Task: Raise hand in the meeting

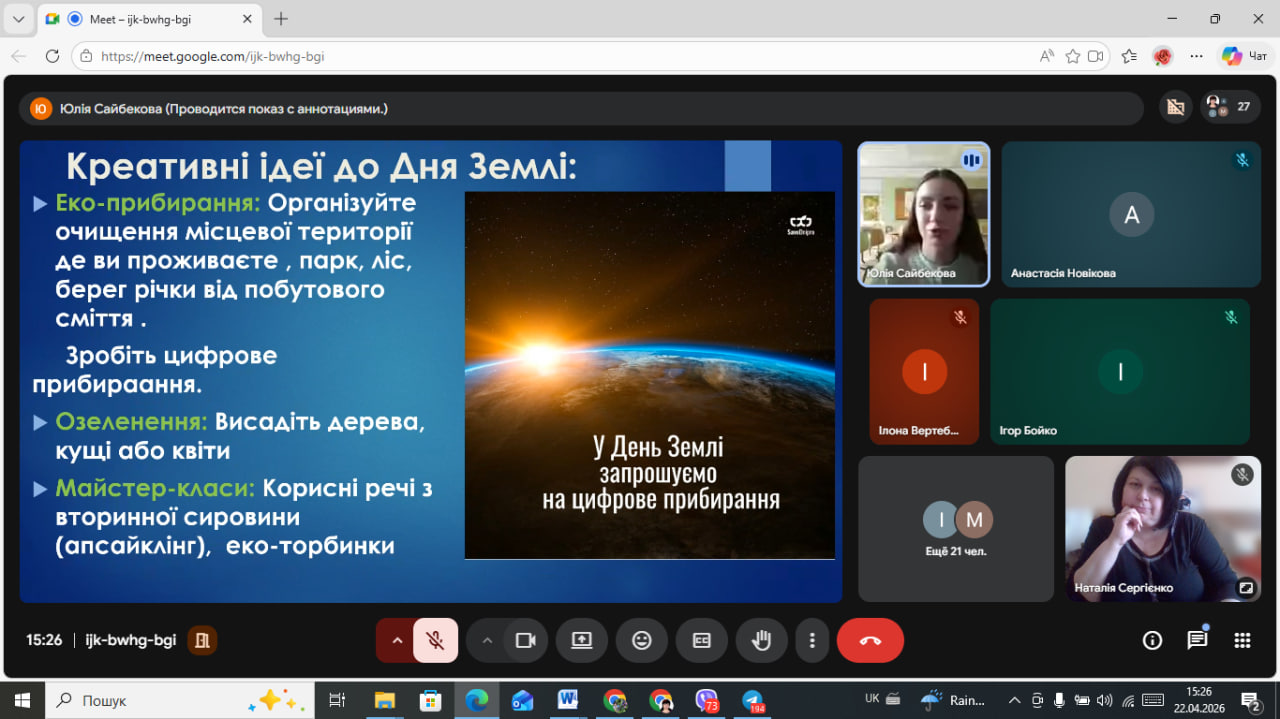Action: pos(762,640)
